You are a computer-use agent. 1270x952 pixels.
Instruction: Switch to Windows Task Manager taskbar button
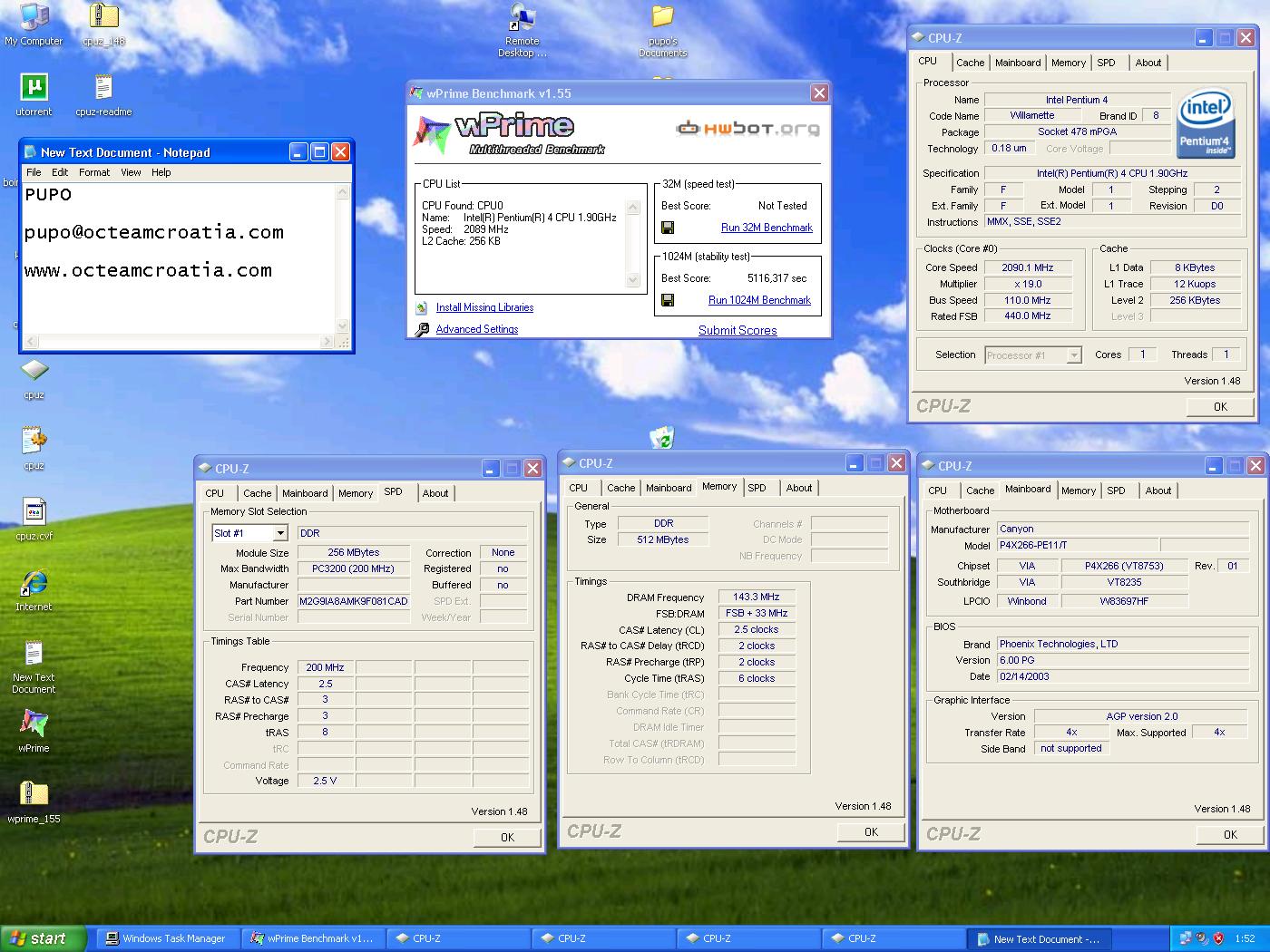[167, 938]
